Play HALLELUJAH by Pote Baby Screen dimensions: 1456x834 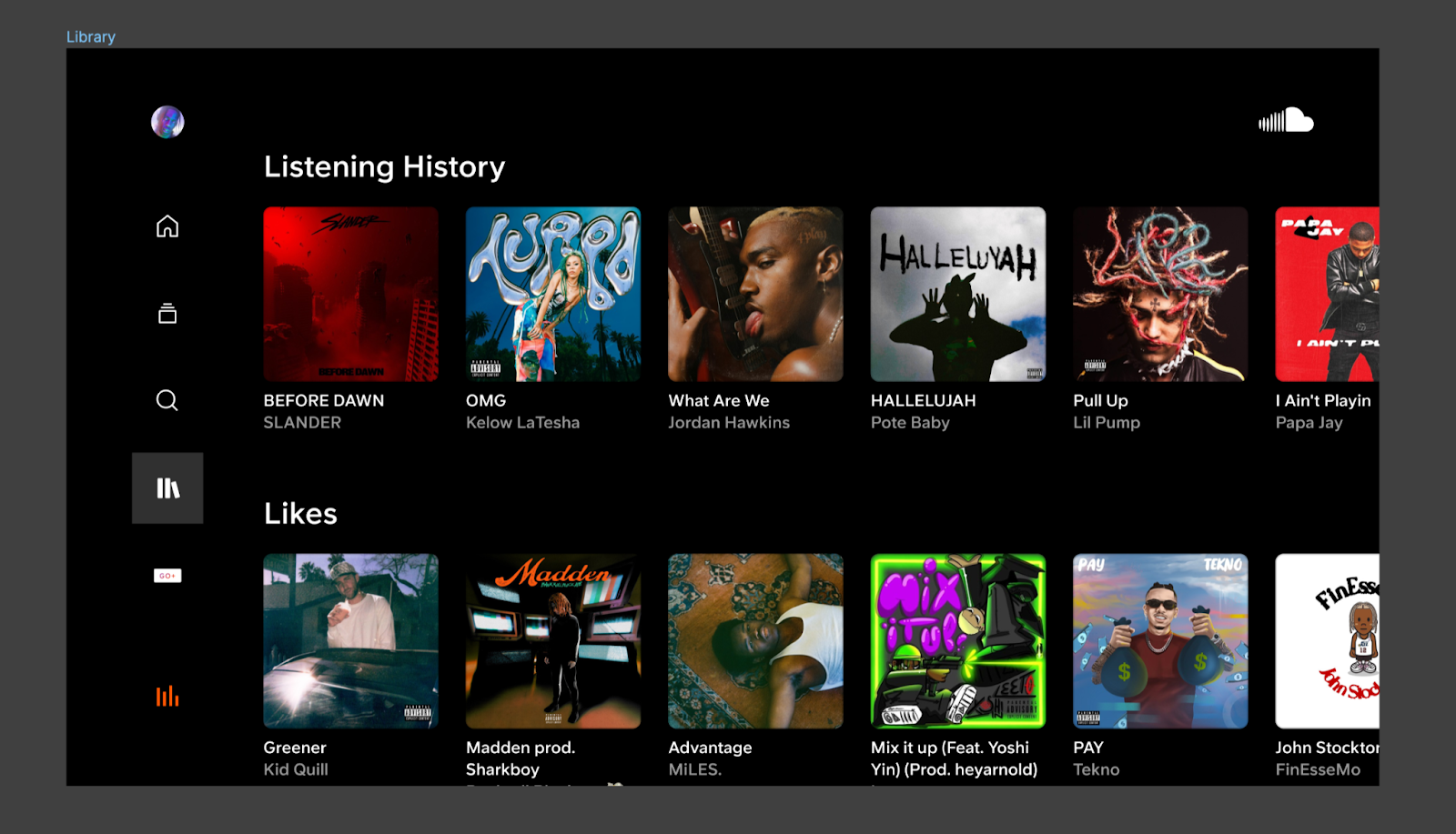[x=958, y=294]
